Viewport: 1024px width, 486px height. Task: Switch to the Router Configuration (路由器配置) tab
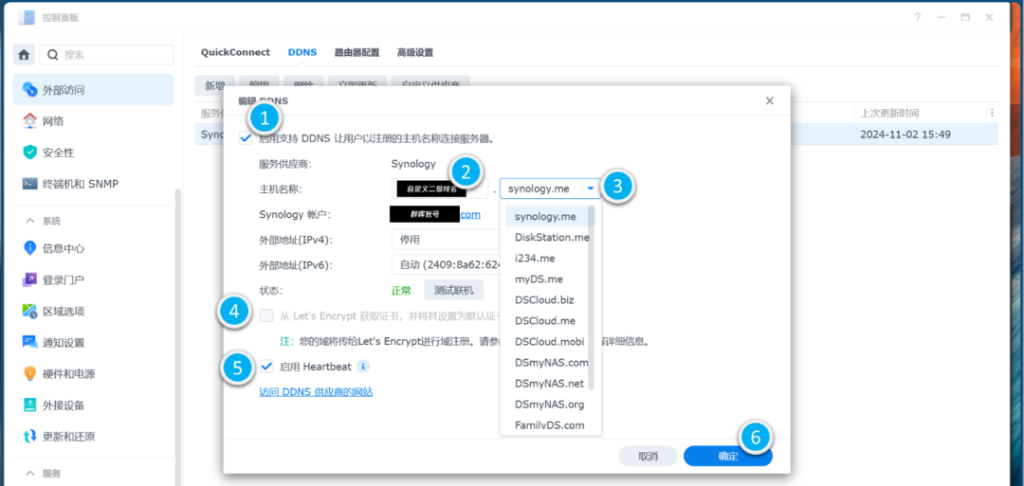pyautogui.click(x=357, y=52)
